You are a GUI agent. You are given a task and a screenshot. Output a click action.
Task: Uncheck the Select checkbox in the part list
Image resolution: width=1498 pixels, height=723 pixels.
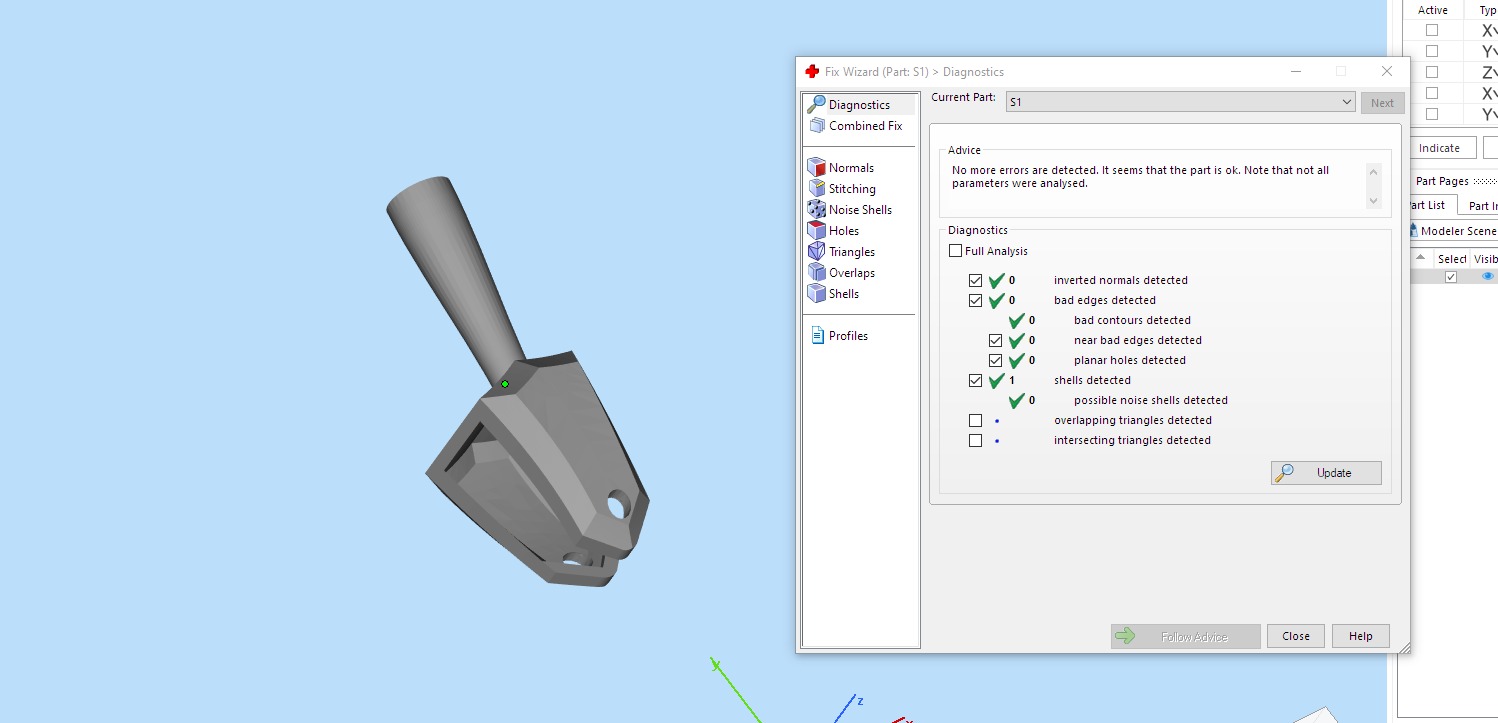pyautogui.click(x=1451, y=277)
